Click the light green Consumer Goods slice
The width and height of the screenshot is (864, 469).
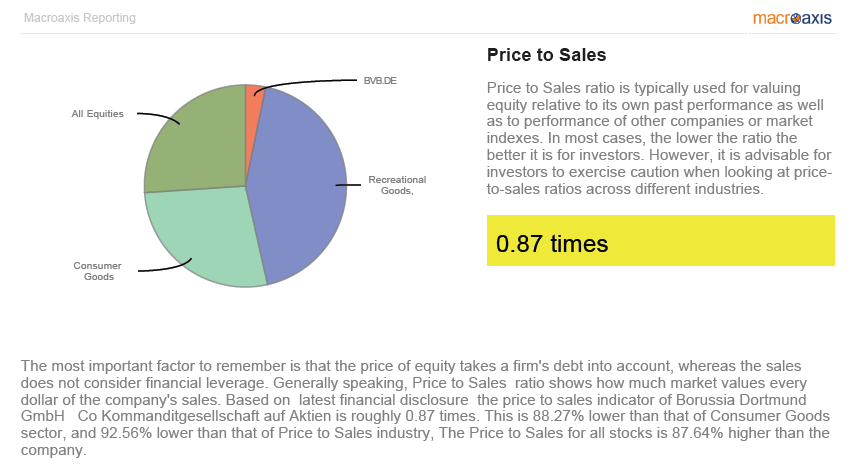click(x=205, y=235)
